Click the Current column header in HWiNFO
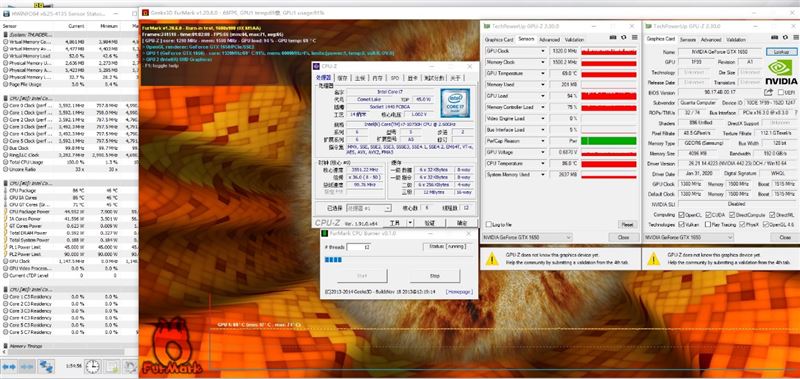 [76, 26]
